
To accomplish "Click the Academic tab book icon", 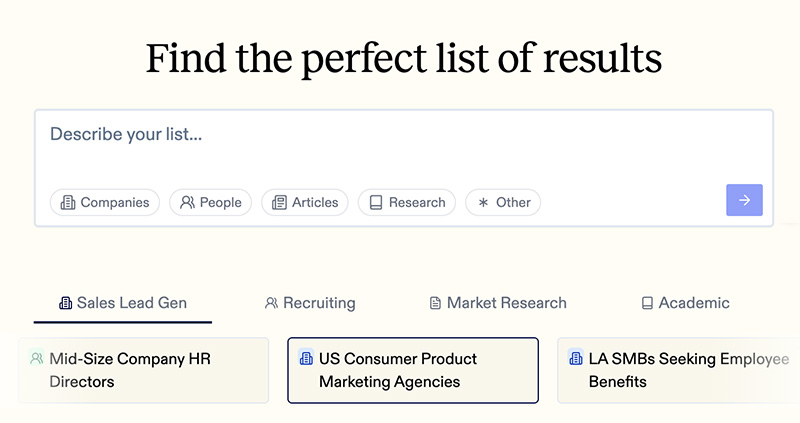I will [647, 303].
